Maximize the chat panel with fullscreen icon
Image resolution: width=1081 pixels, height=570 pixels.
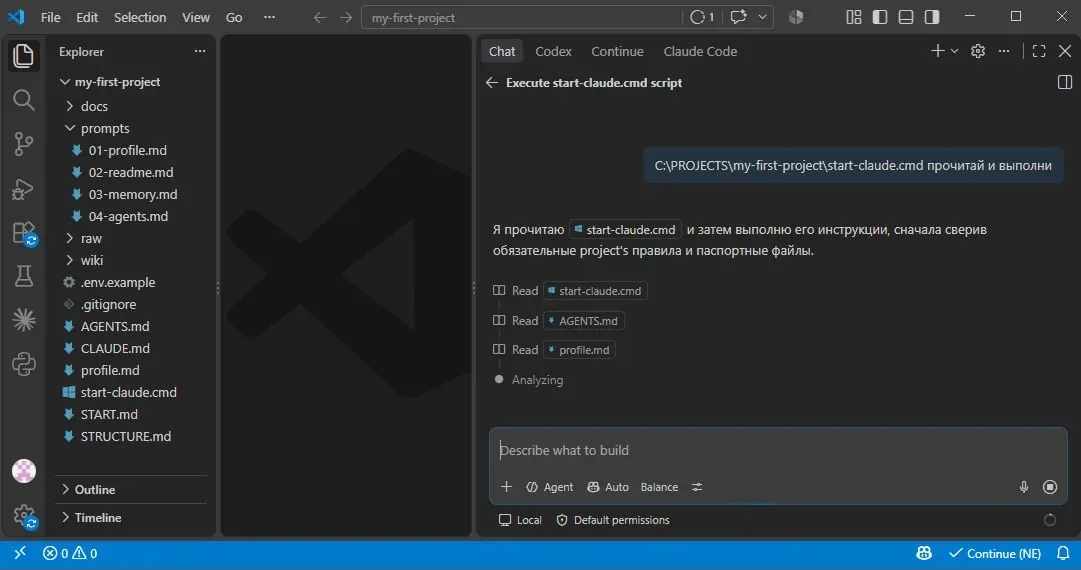point(1039,51)
